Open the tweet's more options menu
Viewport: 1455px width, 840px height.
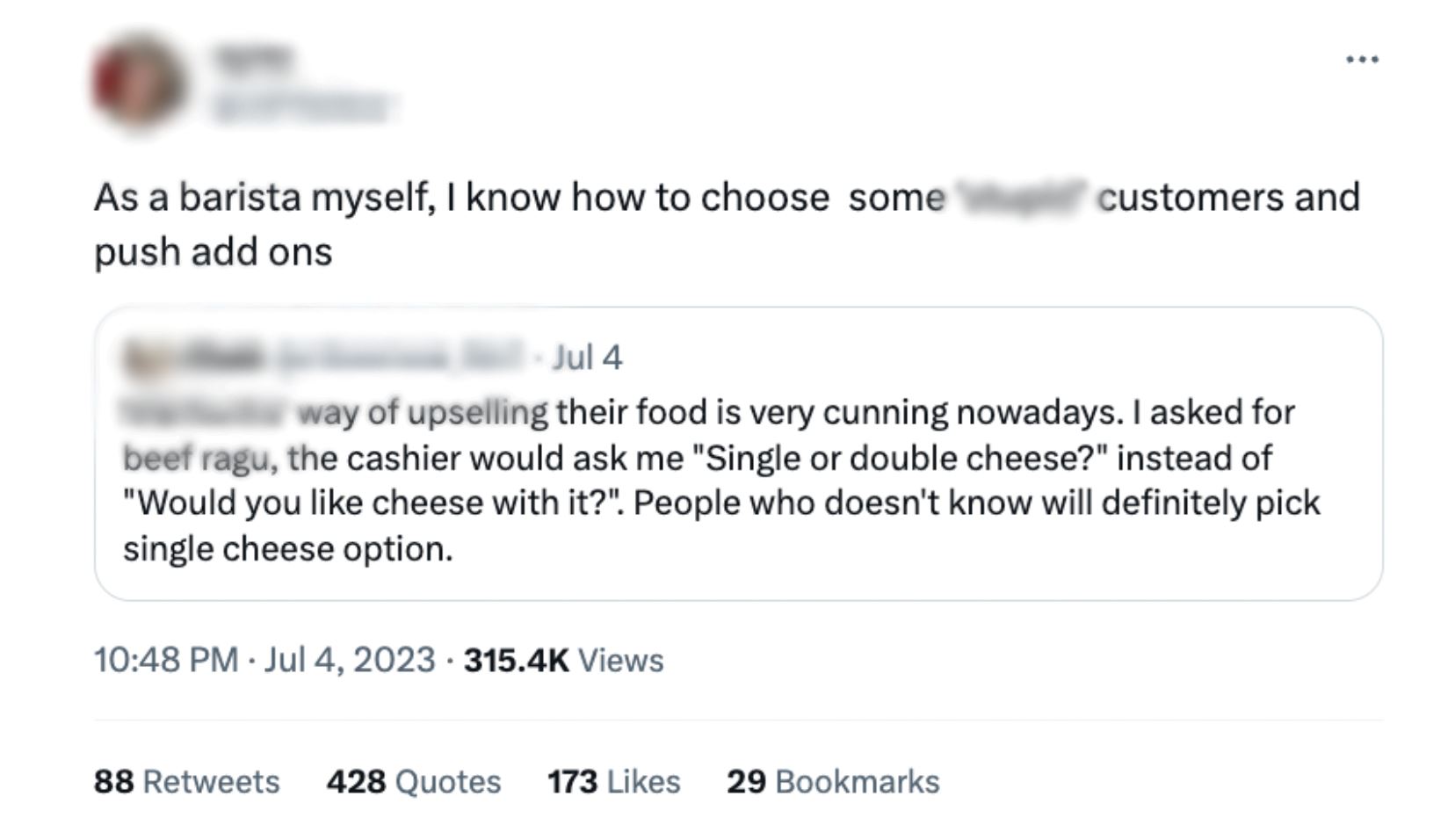[x=1363, y=57]
